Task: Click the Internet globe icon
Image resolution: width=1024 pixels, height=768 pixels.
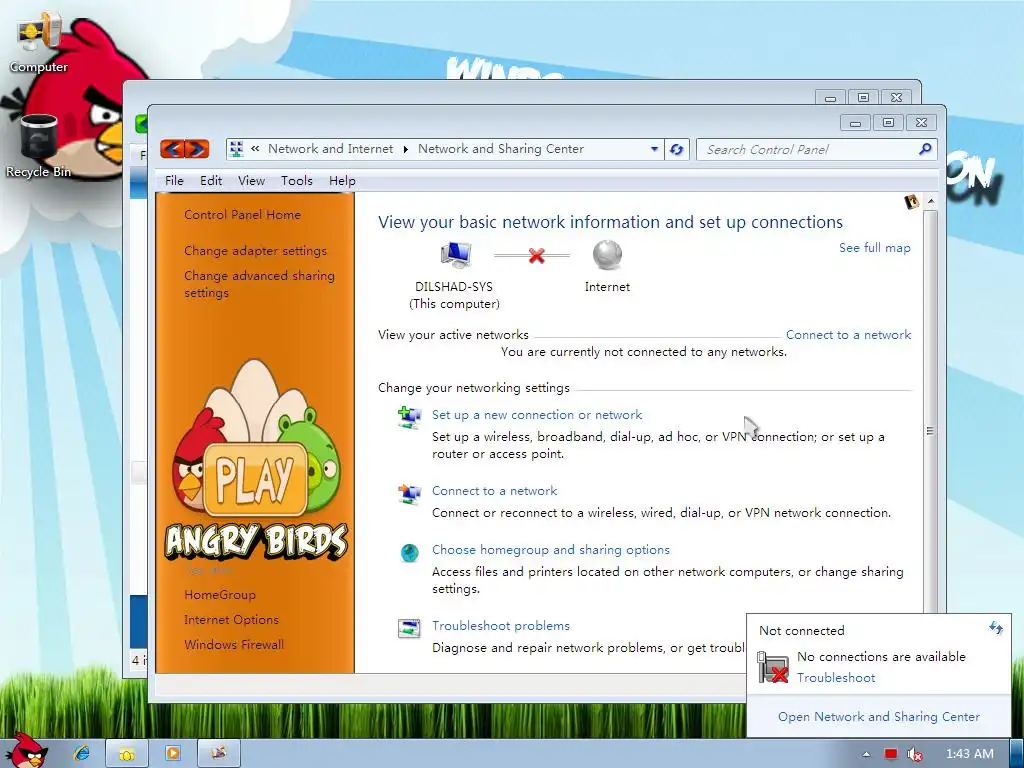Action: tap(607, 255)
